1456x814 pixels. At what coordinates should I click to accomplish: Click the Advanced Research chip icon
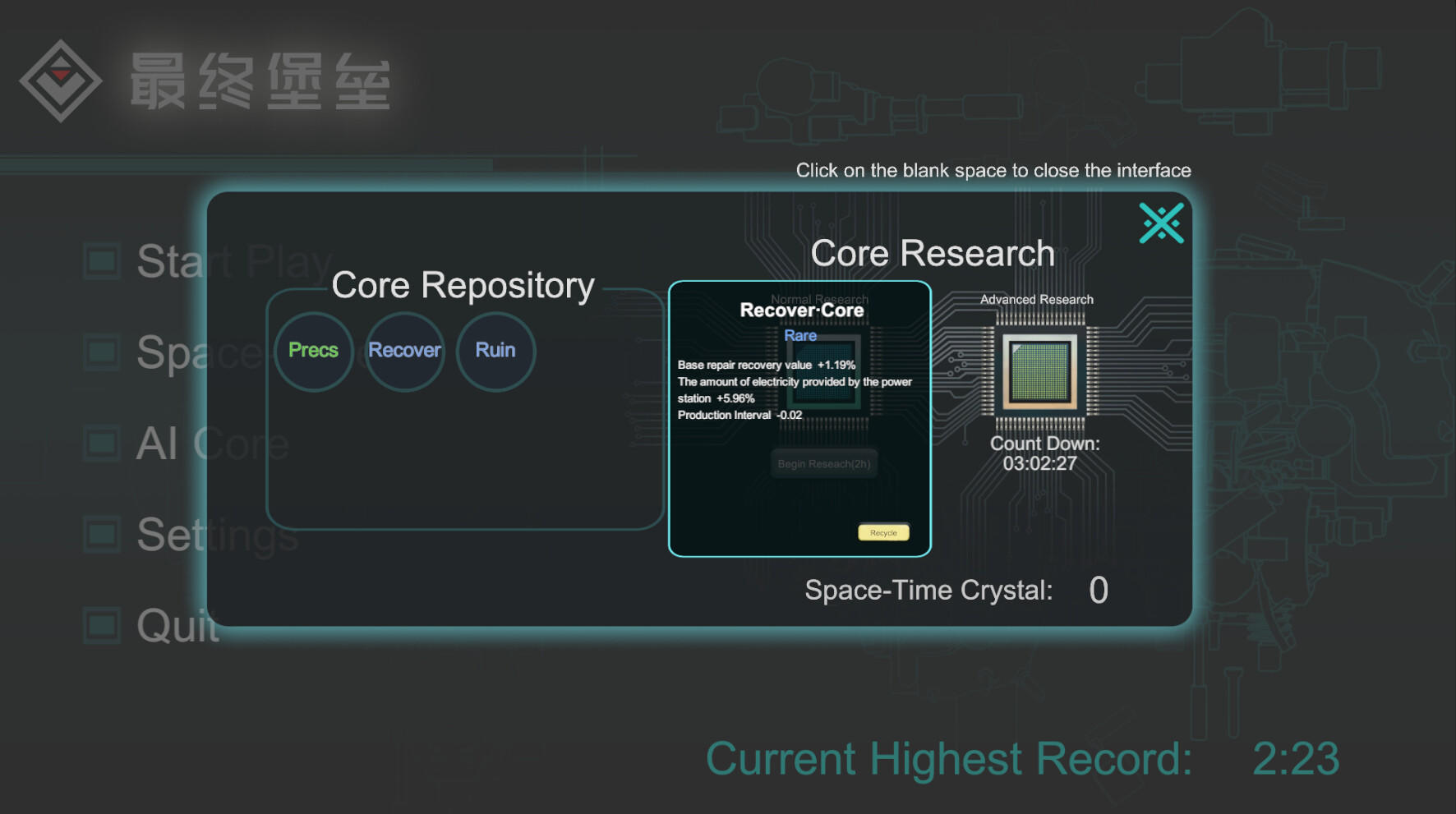pos(1039,371)
